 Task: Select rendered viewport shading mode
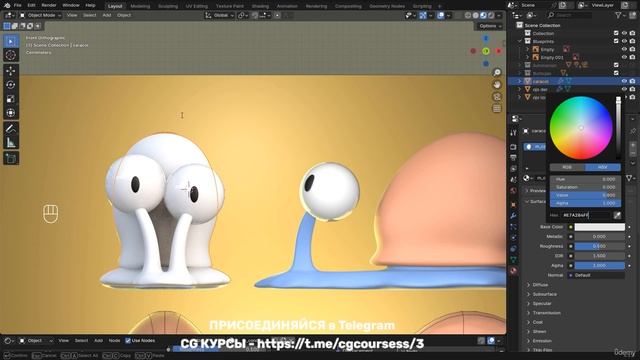(x=491, y=16)
